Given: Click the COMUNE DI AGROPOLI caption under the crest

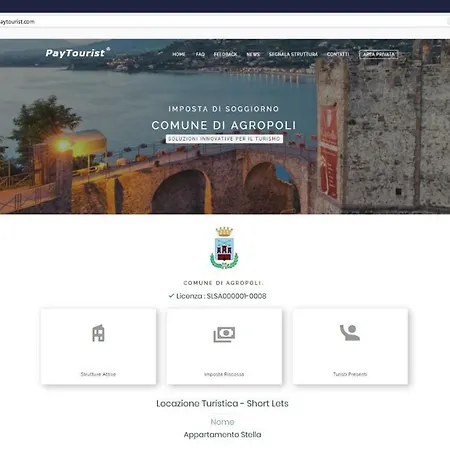Looking at the screenshot, I should (224, 283).
